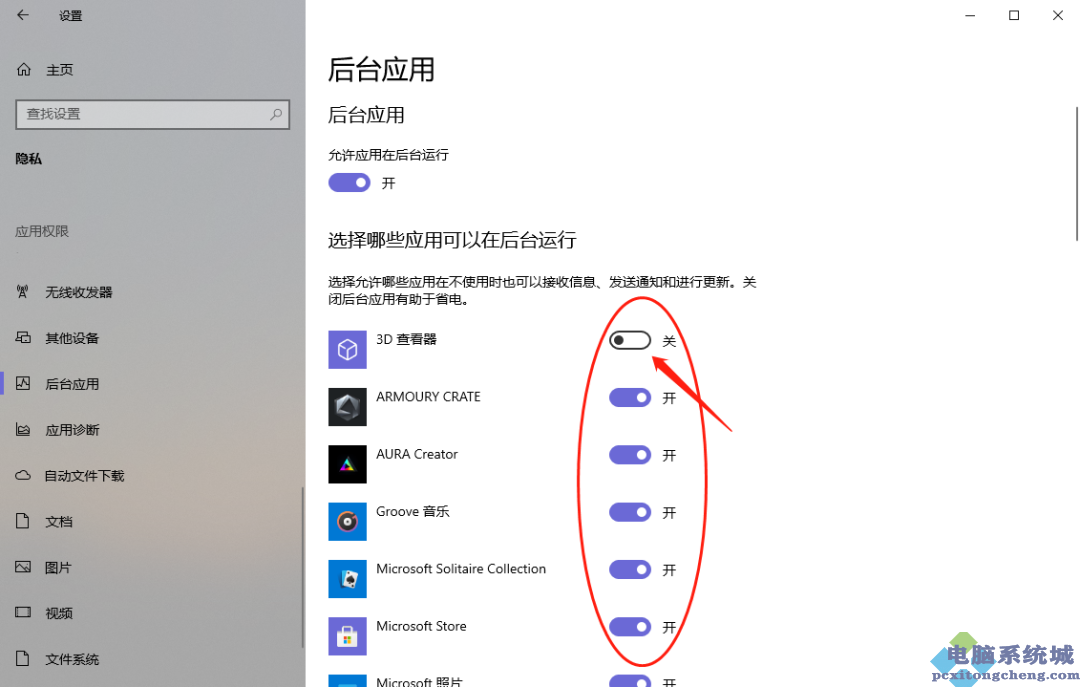Select the 应用诊断 chart icon
This screenshot has width=1080, height=687.
tap(23, 430)
